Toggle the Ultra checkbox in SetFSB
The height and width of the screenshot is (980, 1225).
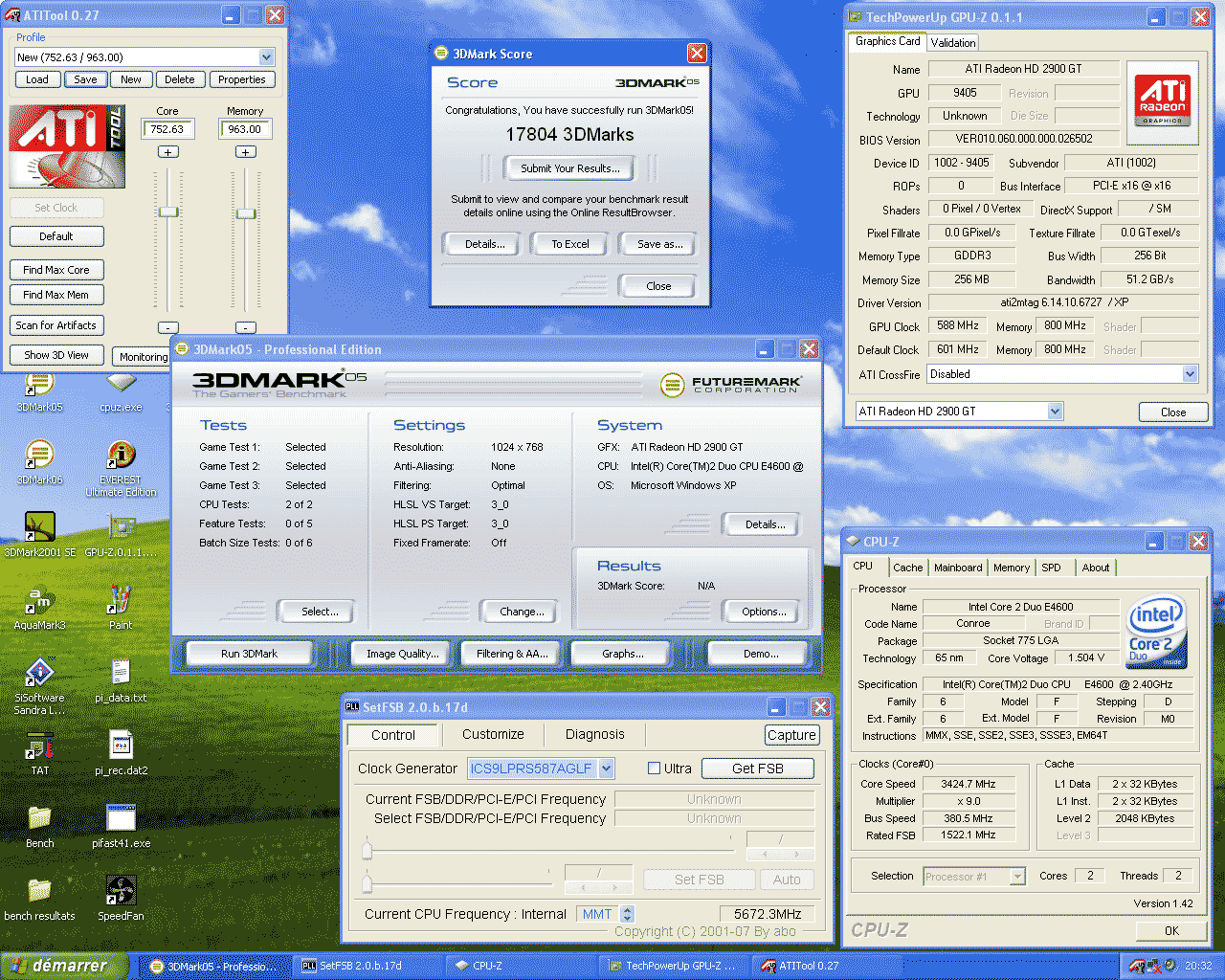(655, 768)
